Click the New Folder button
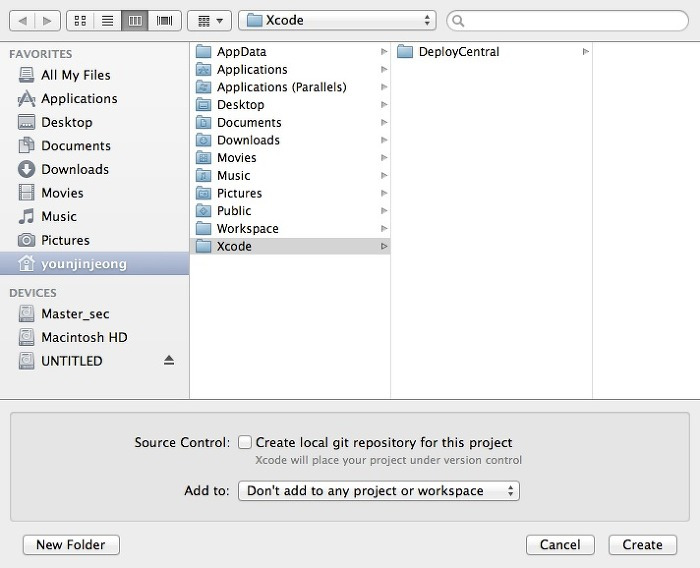This screenshot has height=568, width=700. pos(71,545)
